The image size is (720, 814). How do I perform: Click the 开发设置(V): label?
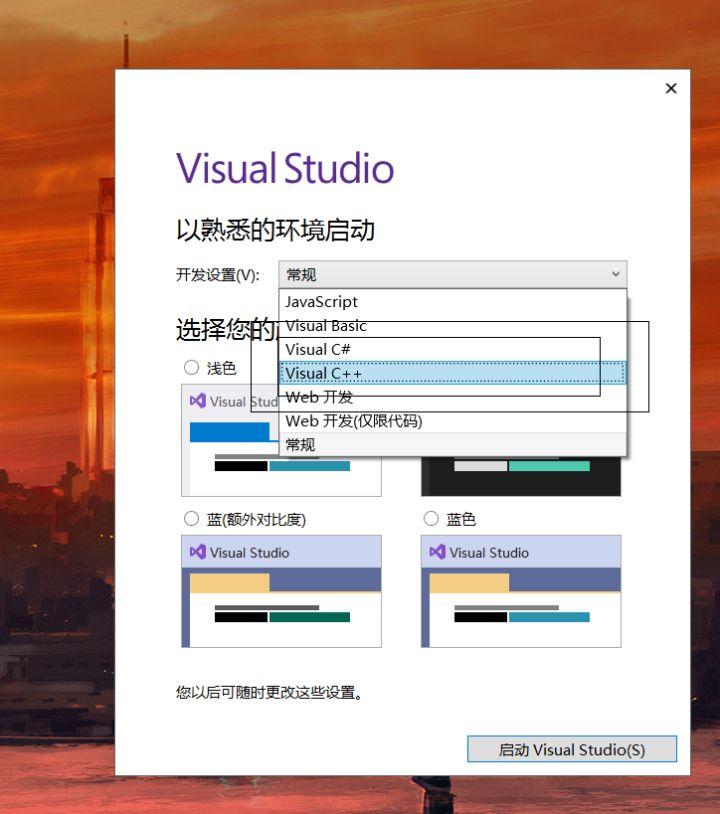point(218,275)
